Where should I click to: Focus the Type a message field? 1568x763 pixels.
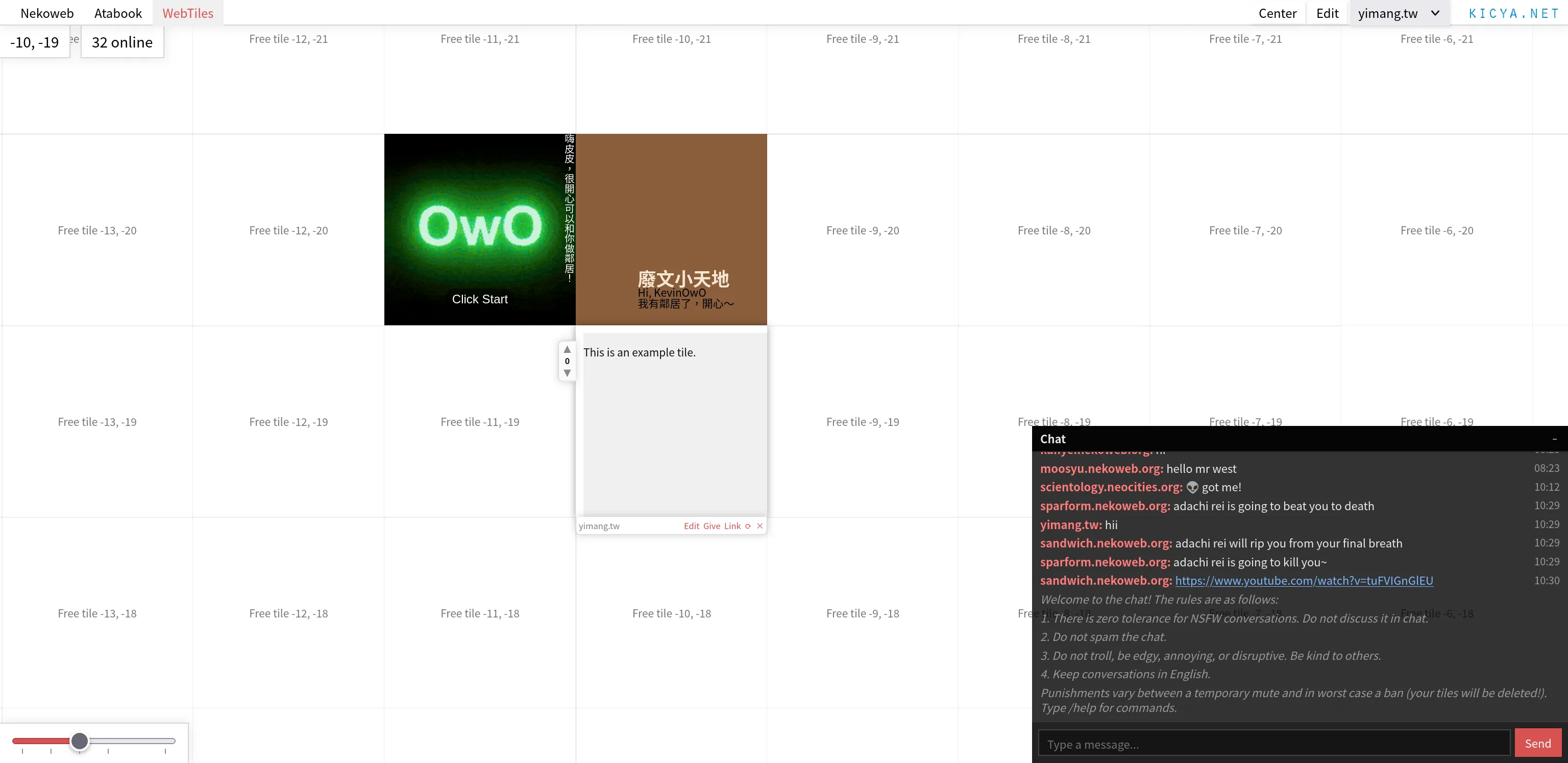pos(1273,744)
